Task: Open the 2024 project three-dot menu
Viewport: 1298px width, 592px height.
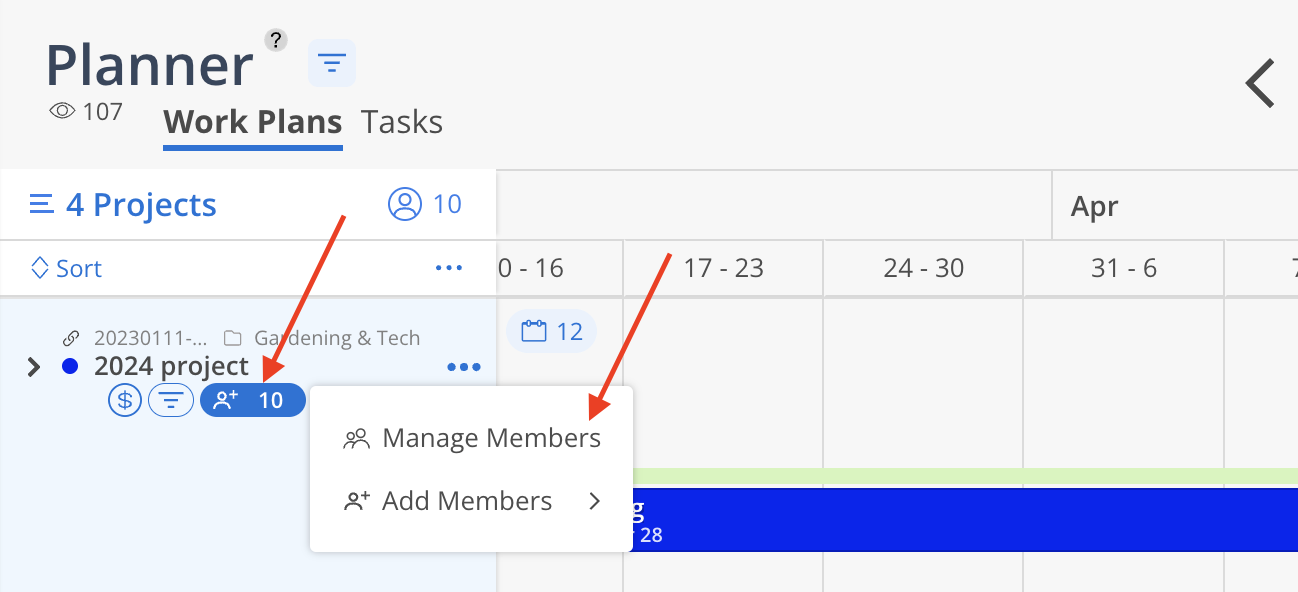Action: click(464, 367)
